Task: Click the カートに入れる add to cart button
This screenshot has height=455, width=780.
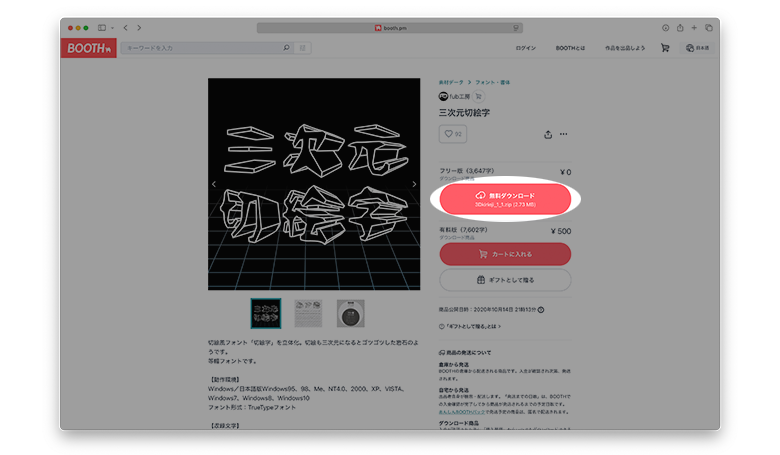Action: pyautogui.click(x=505, y=254)
